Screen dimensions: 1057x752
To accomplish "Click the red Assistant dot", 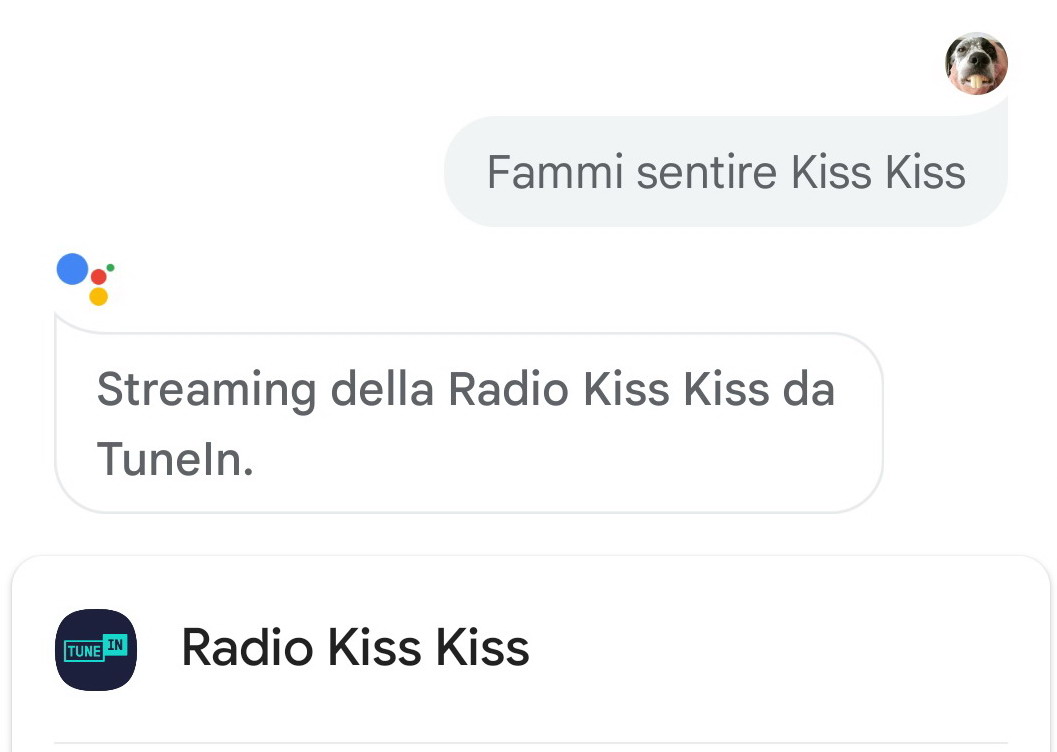I will pos(99,277).
